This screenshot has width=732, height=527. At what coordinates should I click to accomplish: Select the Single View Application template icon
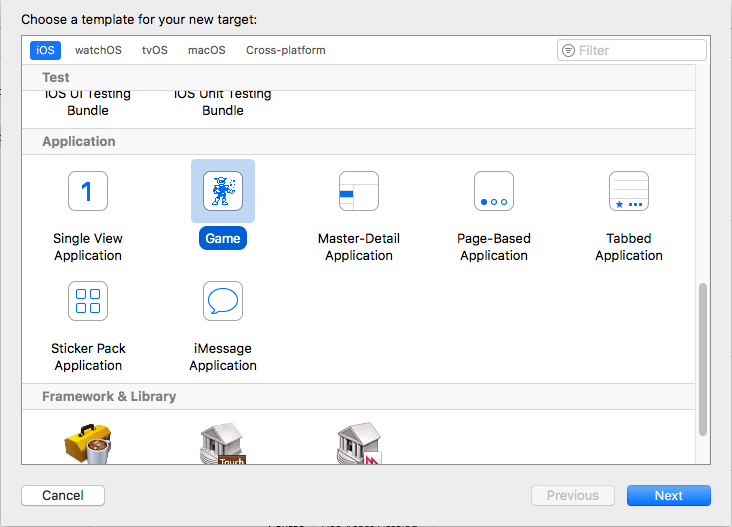tap(88, 191)
